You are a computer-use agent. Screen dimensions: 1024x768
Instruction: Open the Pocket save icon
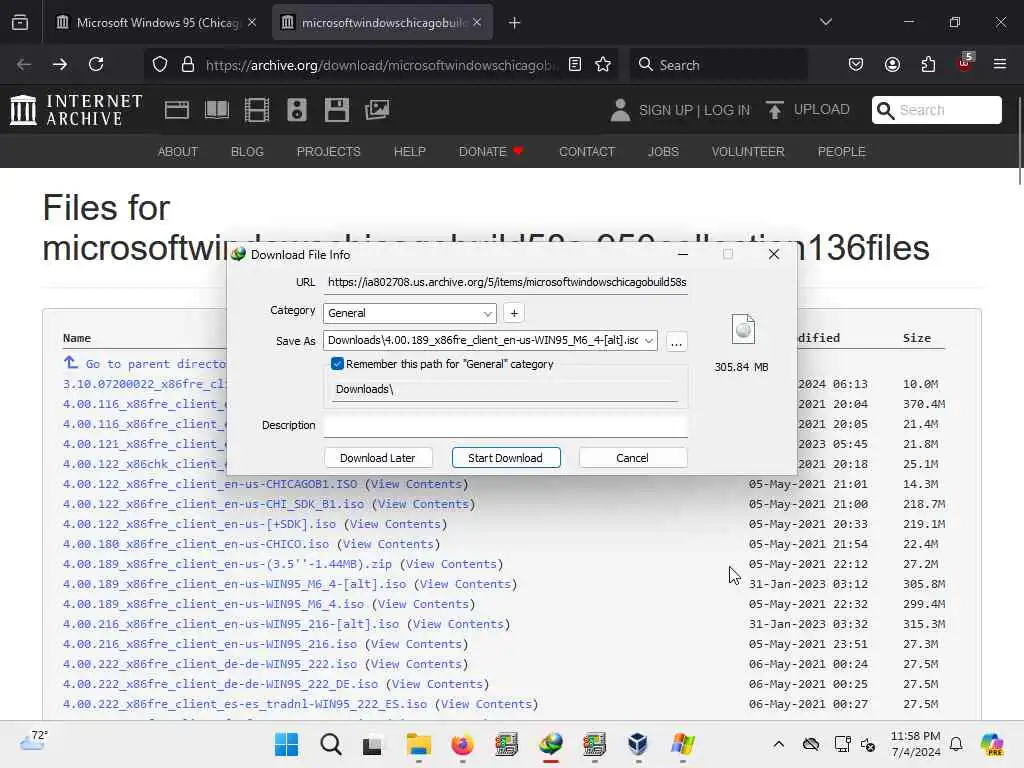click(x=856, y=64)
